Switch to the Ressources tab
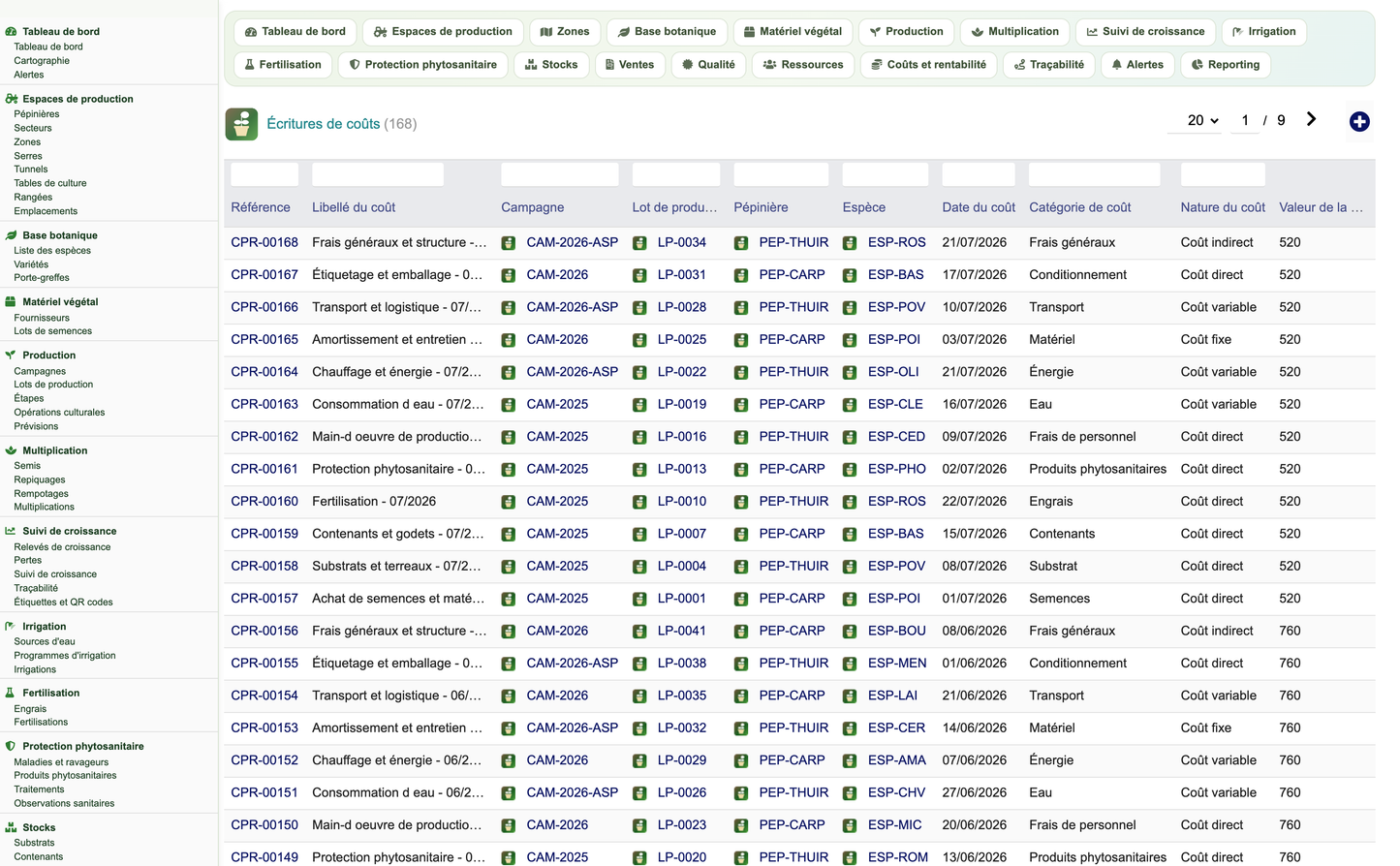Screen dimensions: 1400x866 pyautogui.click(x=803, y=65)
